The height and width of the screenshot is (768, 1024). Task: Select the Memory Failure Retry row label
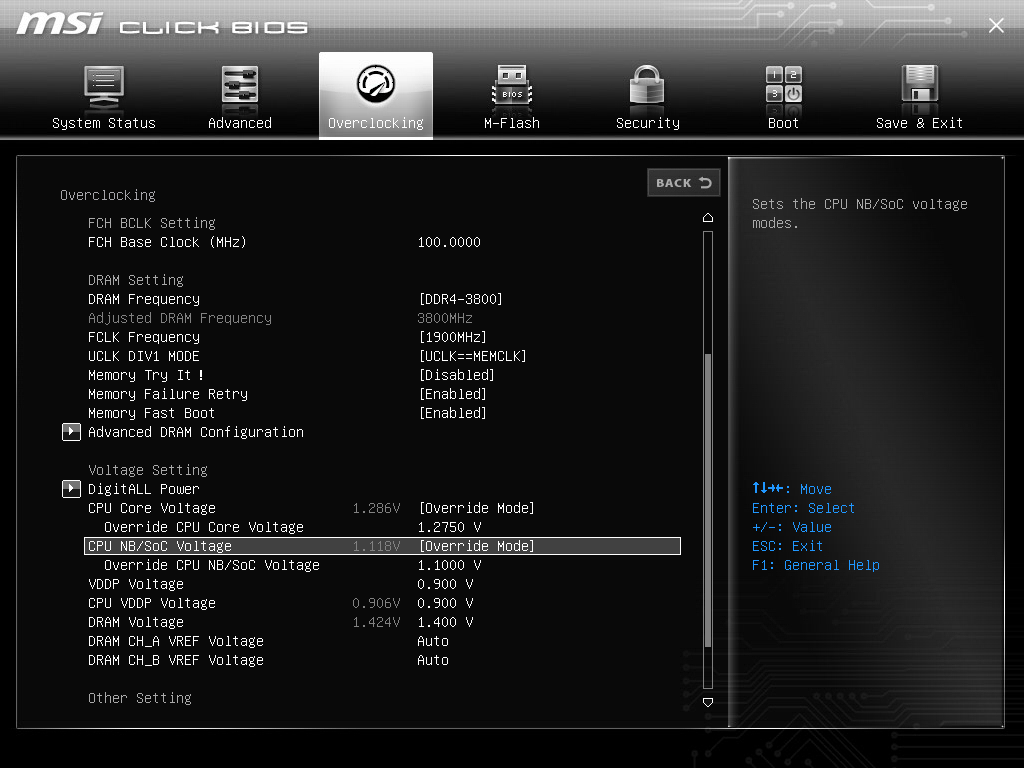(168, 394)
